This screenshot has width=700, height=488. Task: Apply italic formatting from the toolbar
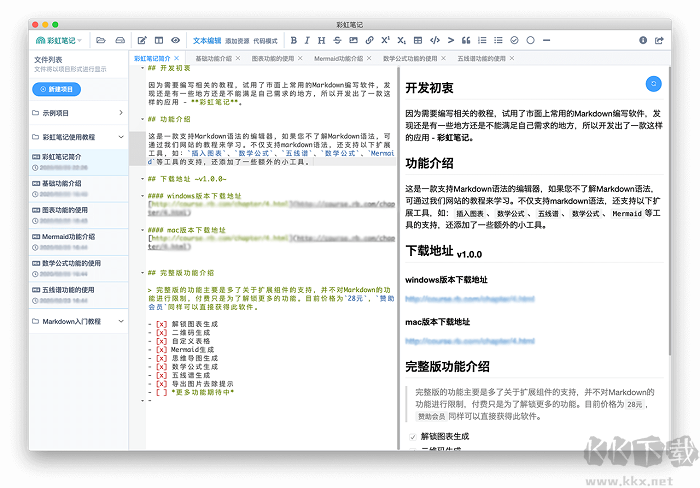pos(307,41)
